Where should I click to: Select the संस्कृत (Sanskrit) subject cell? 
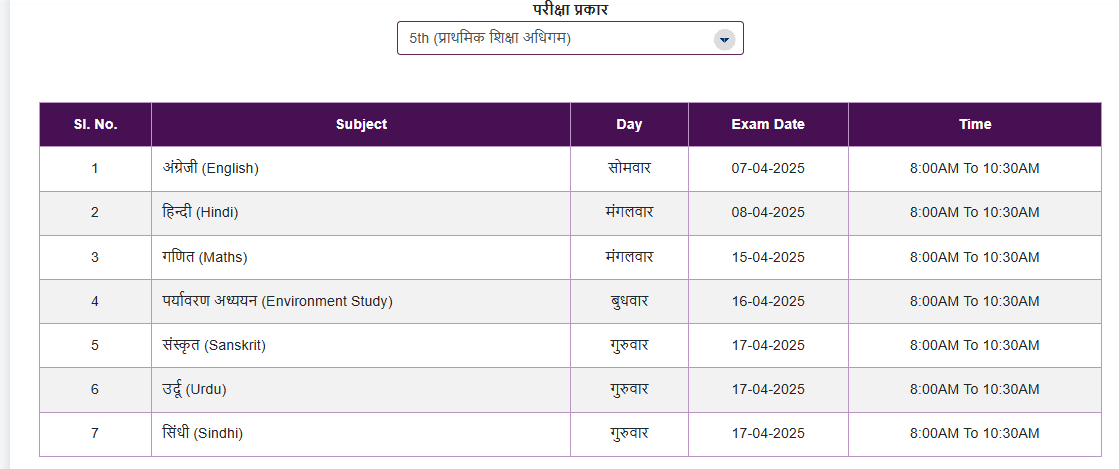coord(214,346)
